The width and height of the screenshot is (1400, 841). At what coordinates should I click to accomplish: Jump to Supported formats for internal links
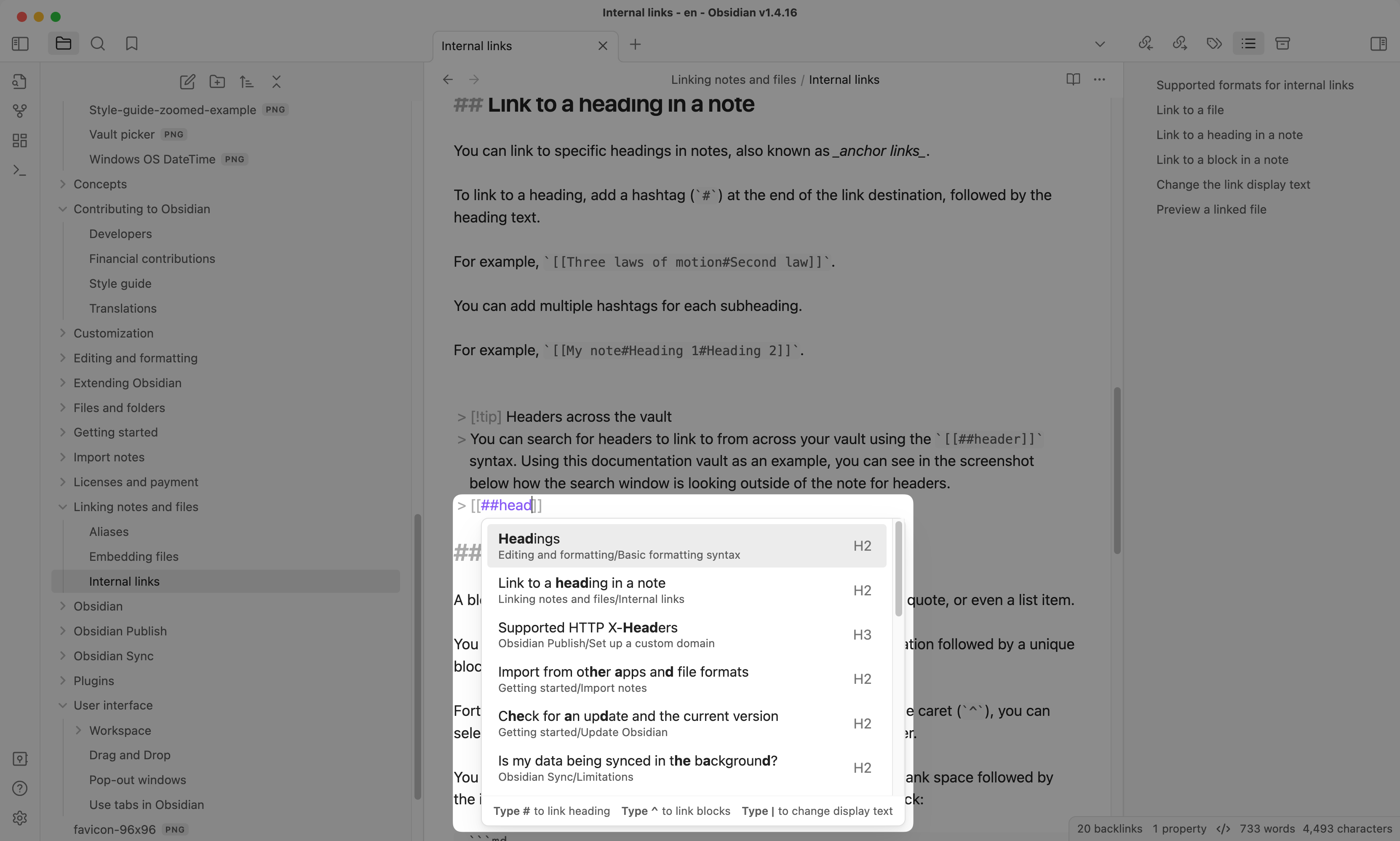1254,85
